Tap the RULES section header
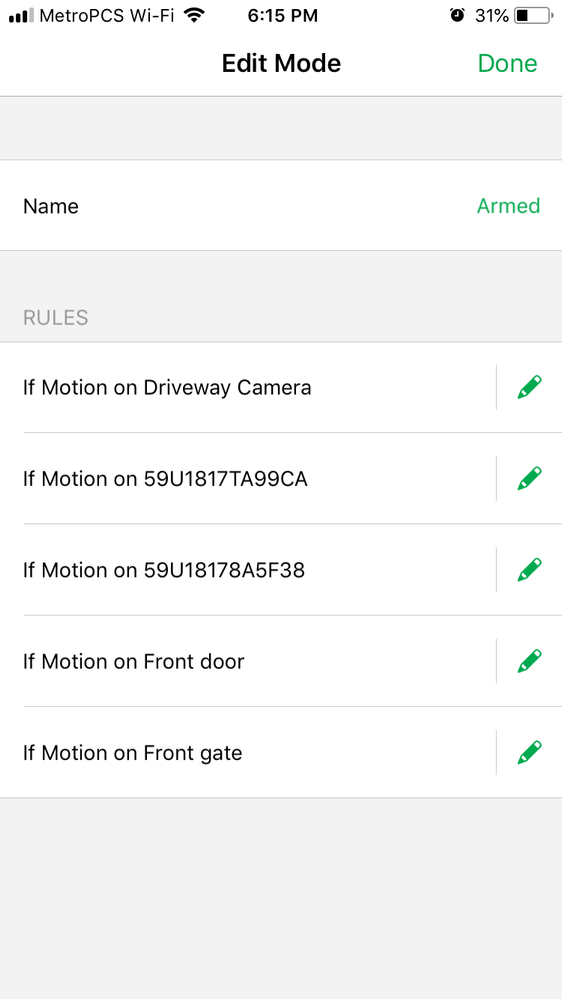The image size is (562, 999). [55, 318]
